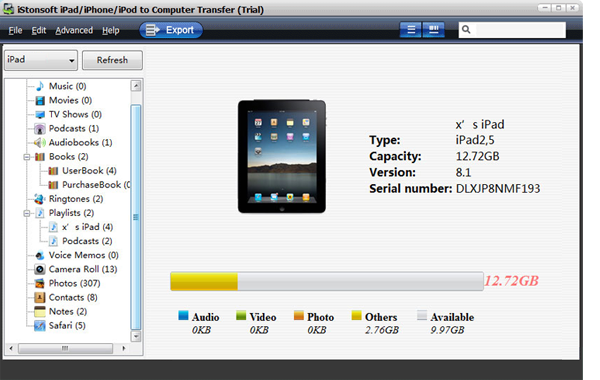Open the Edit menu

pyautogui.click(x=39, y=30)
